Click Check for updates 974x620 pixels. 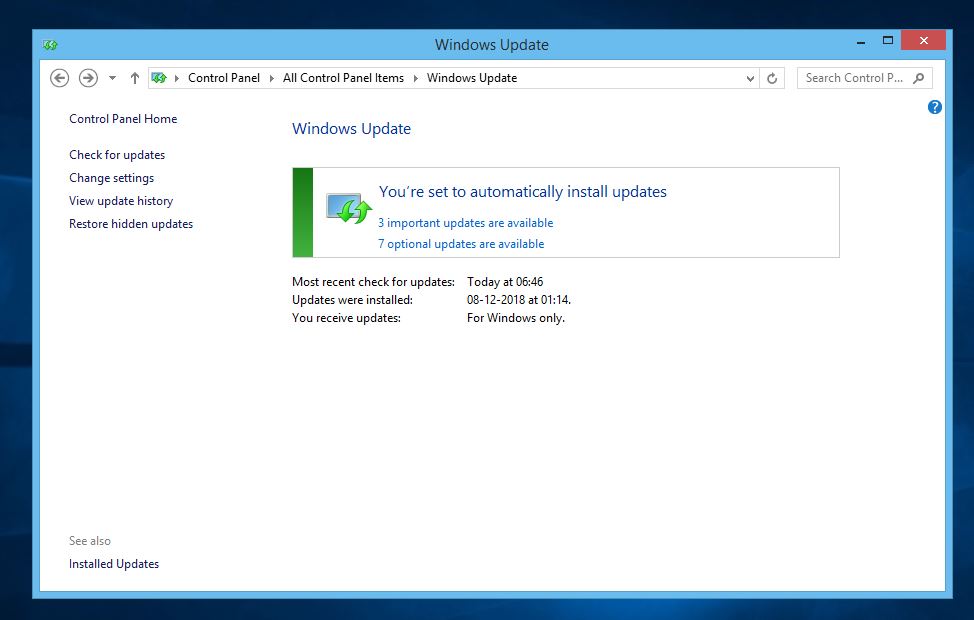point(117,155)
